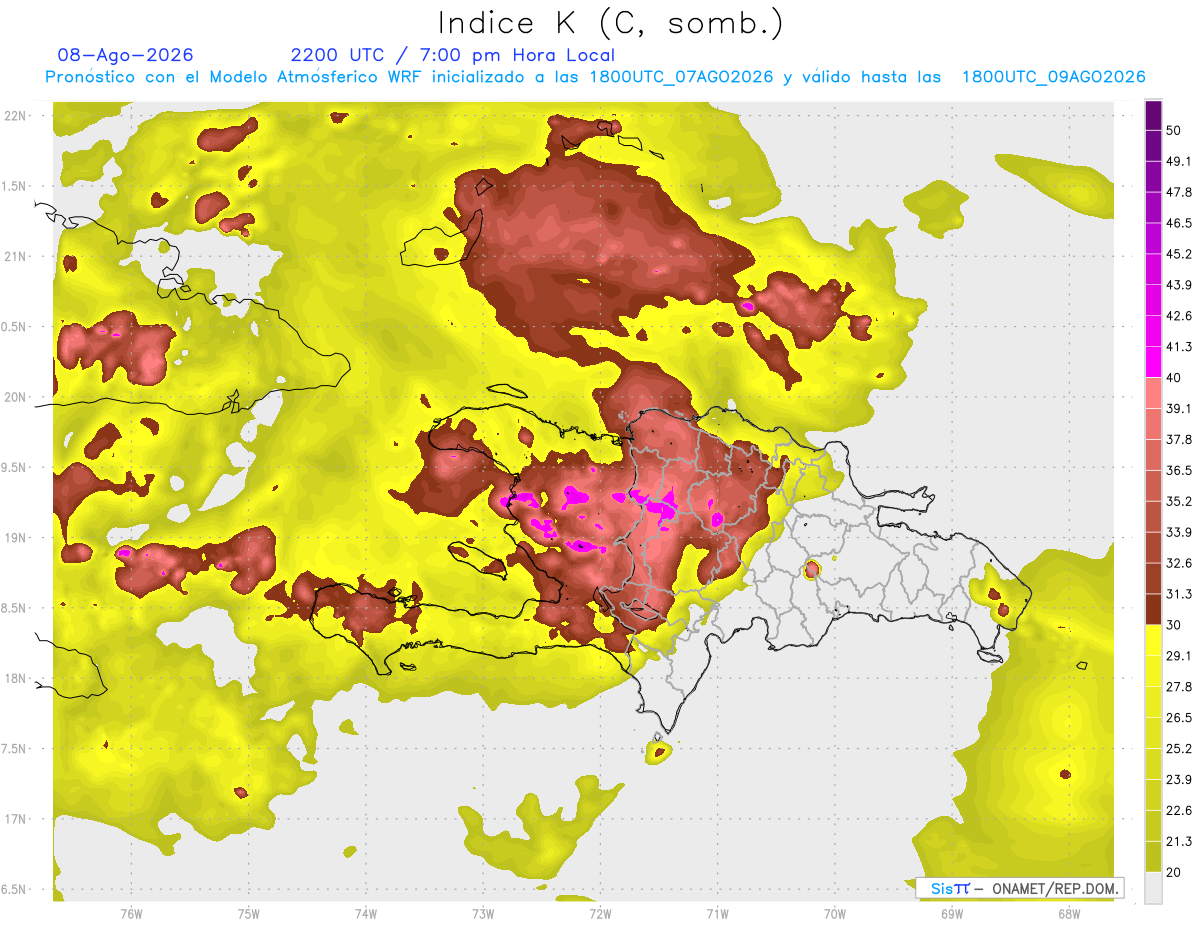
Task: Select the legend value "45.2"
Action: tap(1179, 254)
